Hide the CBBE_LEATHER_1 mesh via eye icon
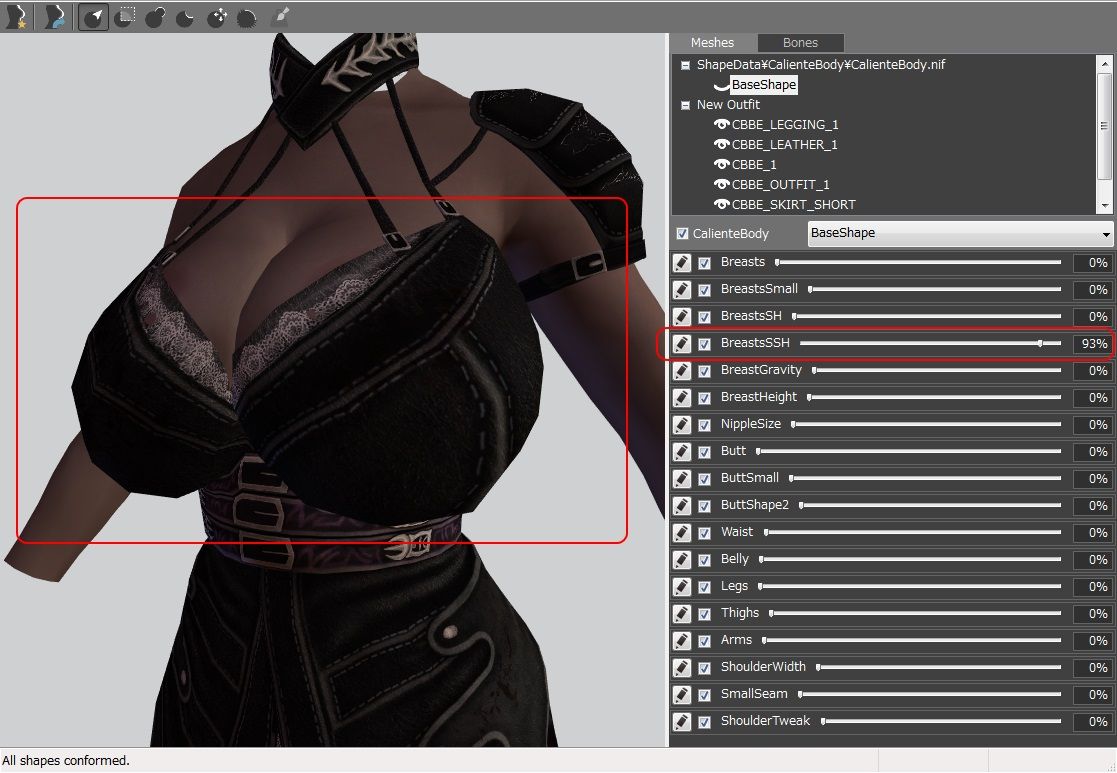Image resolution: width=1117 pixels, height=773 pixels. point(721,145)
